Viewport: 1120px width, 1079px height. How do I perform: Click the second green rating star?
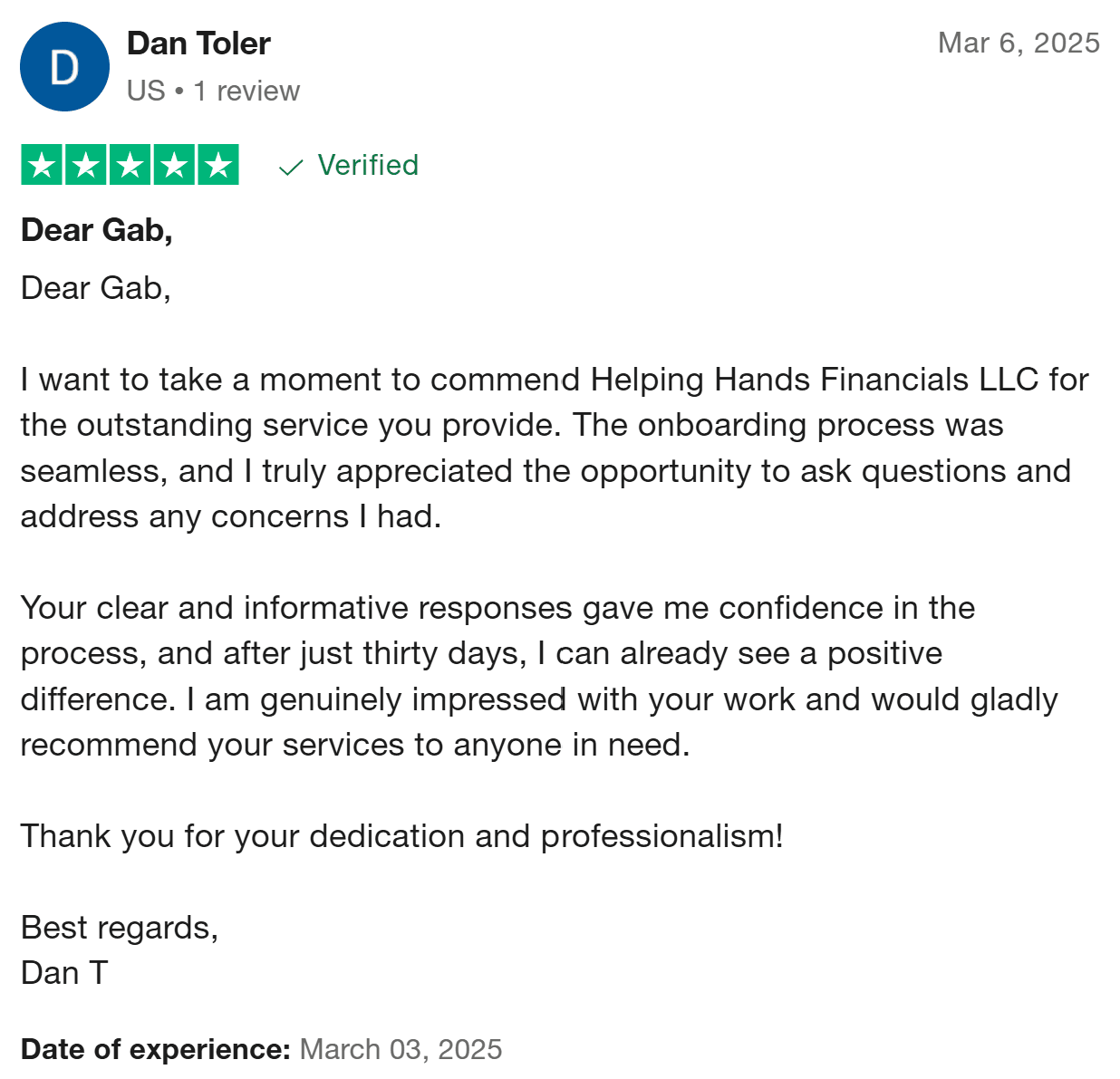(86, 165)
